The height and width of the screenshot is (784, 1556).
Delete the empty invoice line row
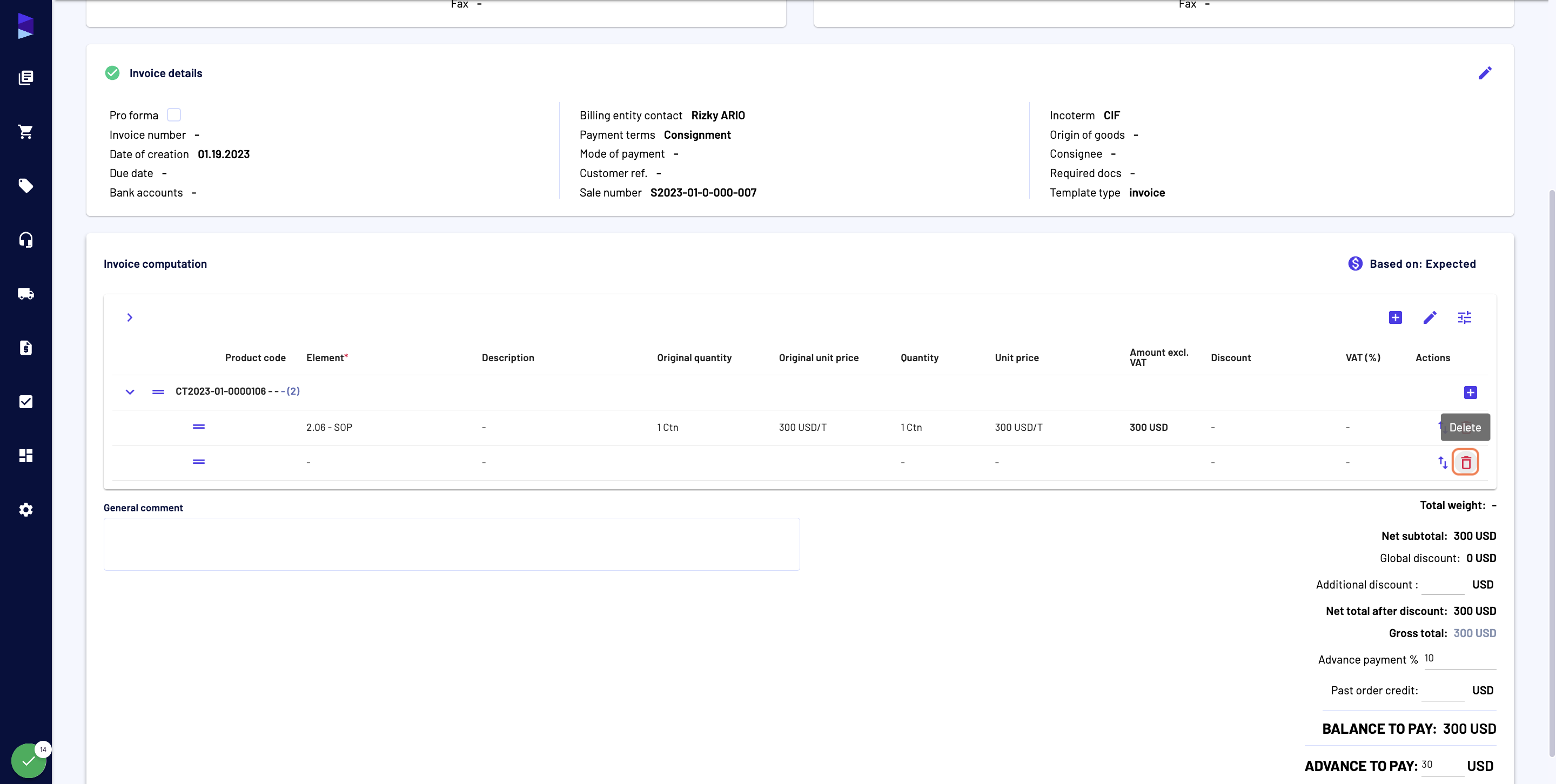pyautogui.click(x=1465, y=462)
